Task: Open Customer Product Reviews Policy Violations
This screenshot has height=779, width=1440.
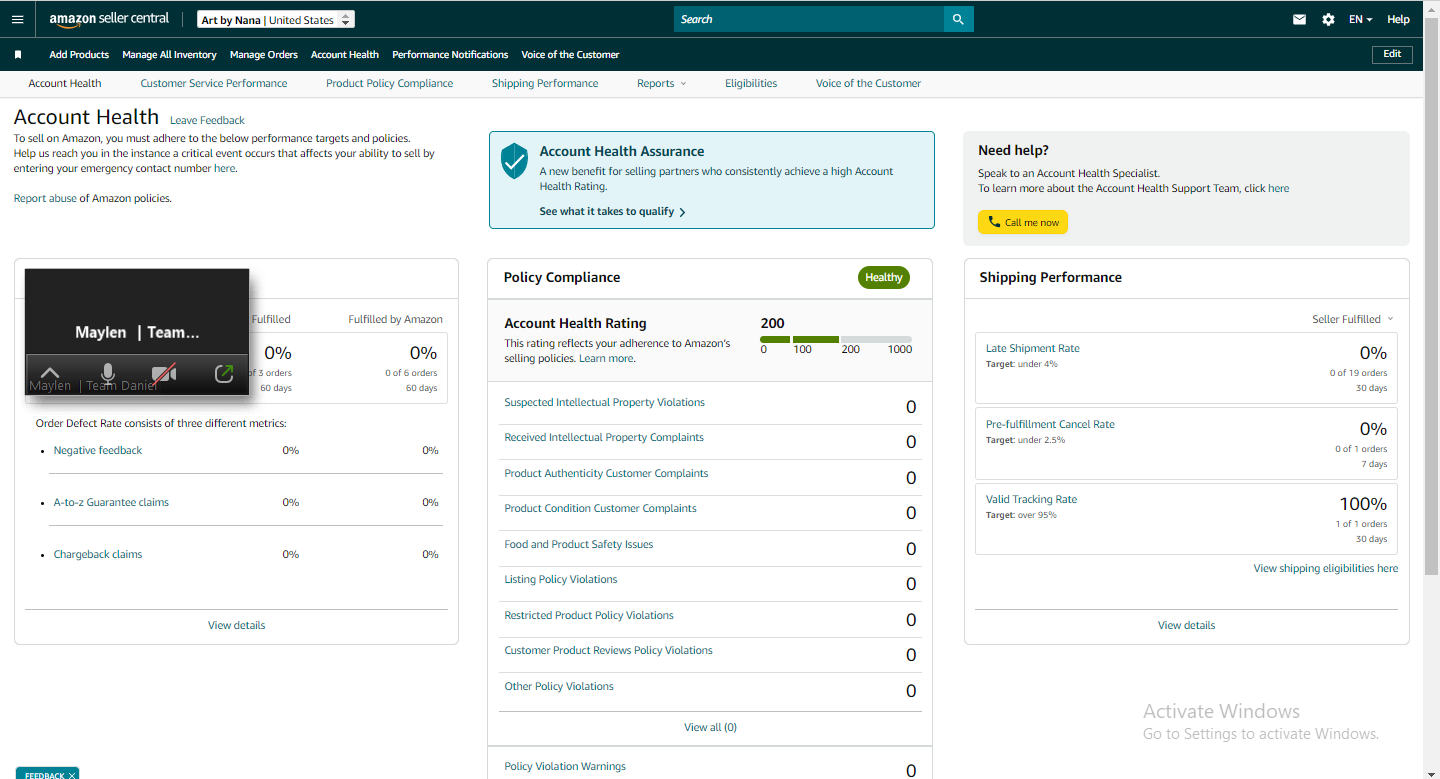Action: click(x=608, y=650)
